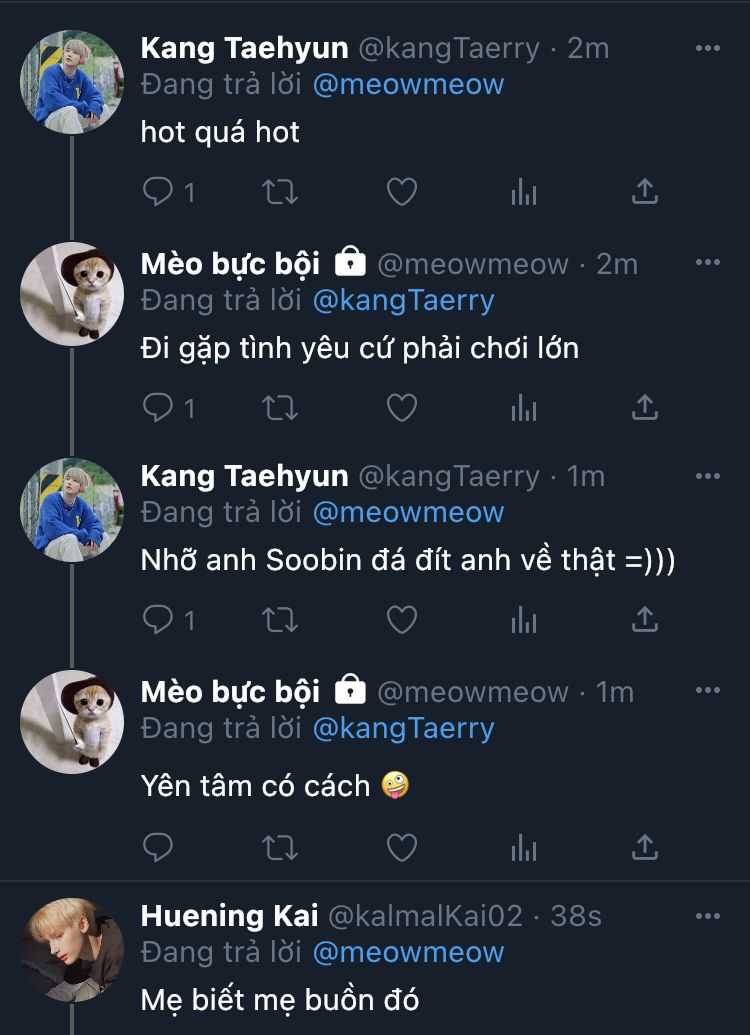Like the "Đi gặp tình yêu" tweet
750x1035 pixels.
pyautogui.click(x=401, y=407)
